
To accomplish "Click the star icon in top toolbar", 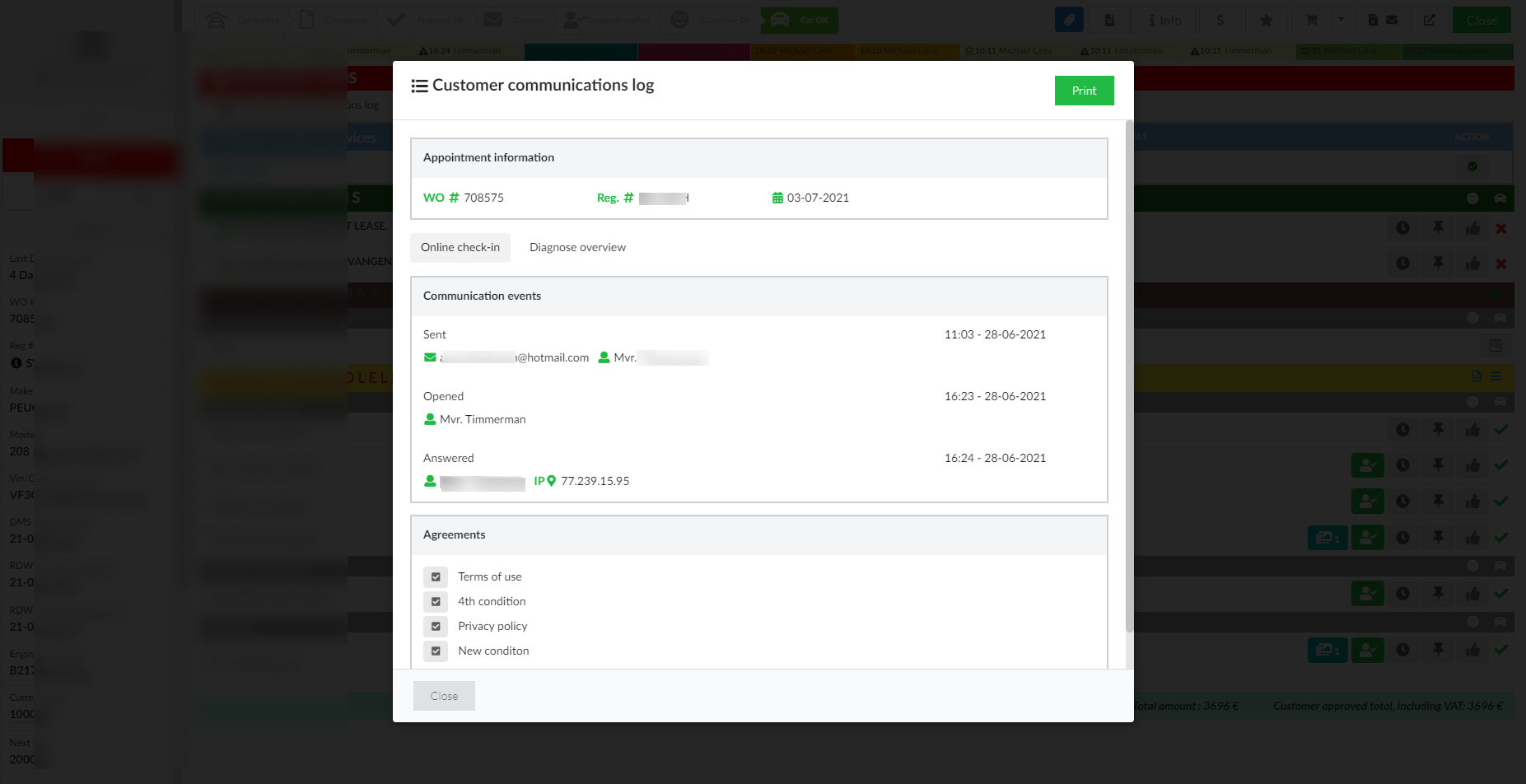I will pos(1267,20).
